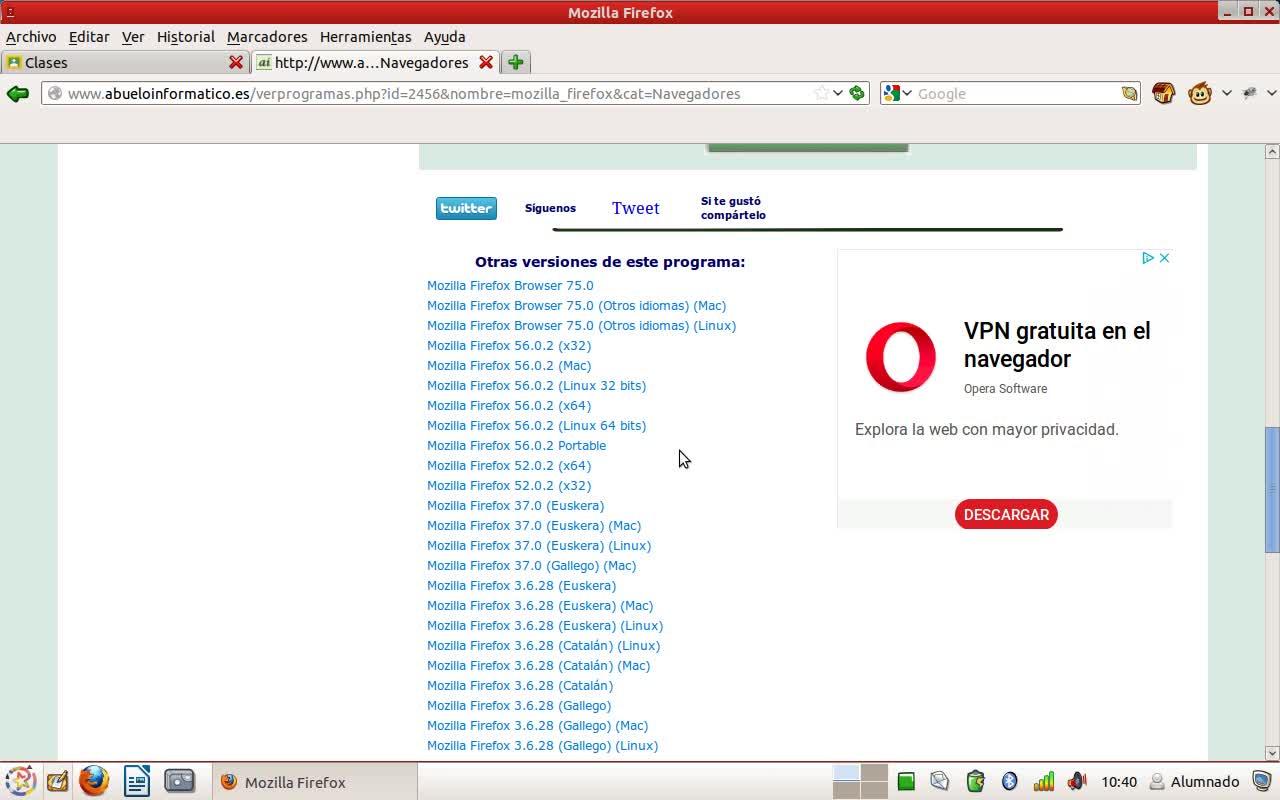Open the Mozilla Firefox 56.0.2 Portable link
This screenshot has width=1280, height=800.
(517, 445)
